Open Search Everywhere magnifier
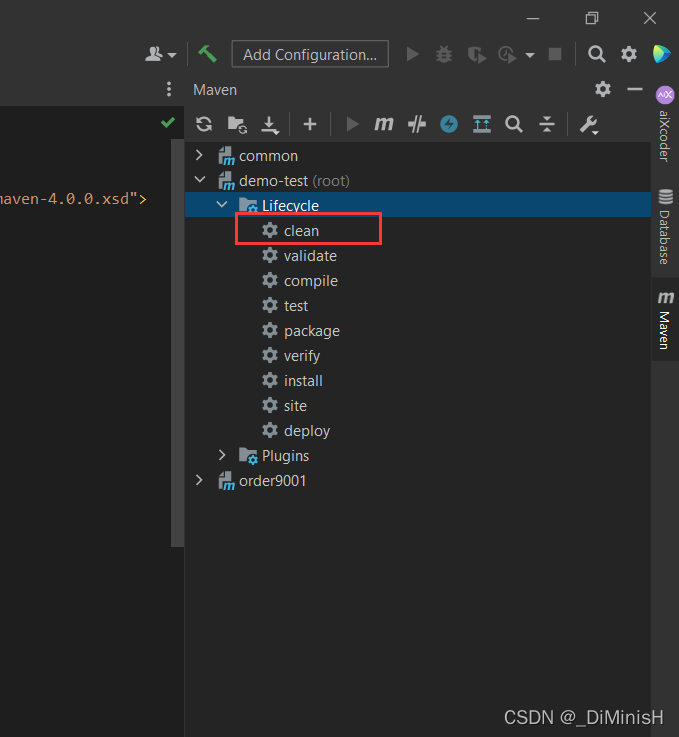Image resolution: width=679 pixels, height=737 pixels. (596, 54)
